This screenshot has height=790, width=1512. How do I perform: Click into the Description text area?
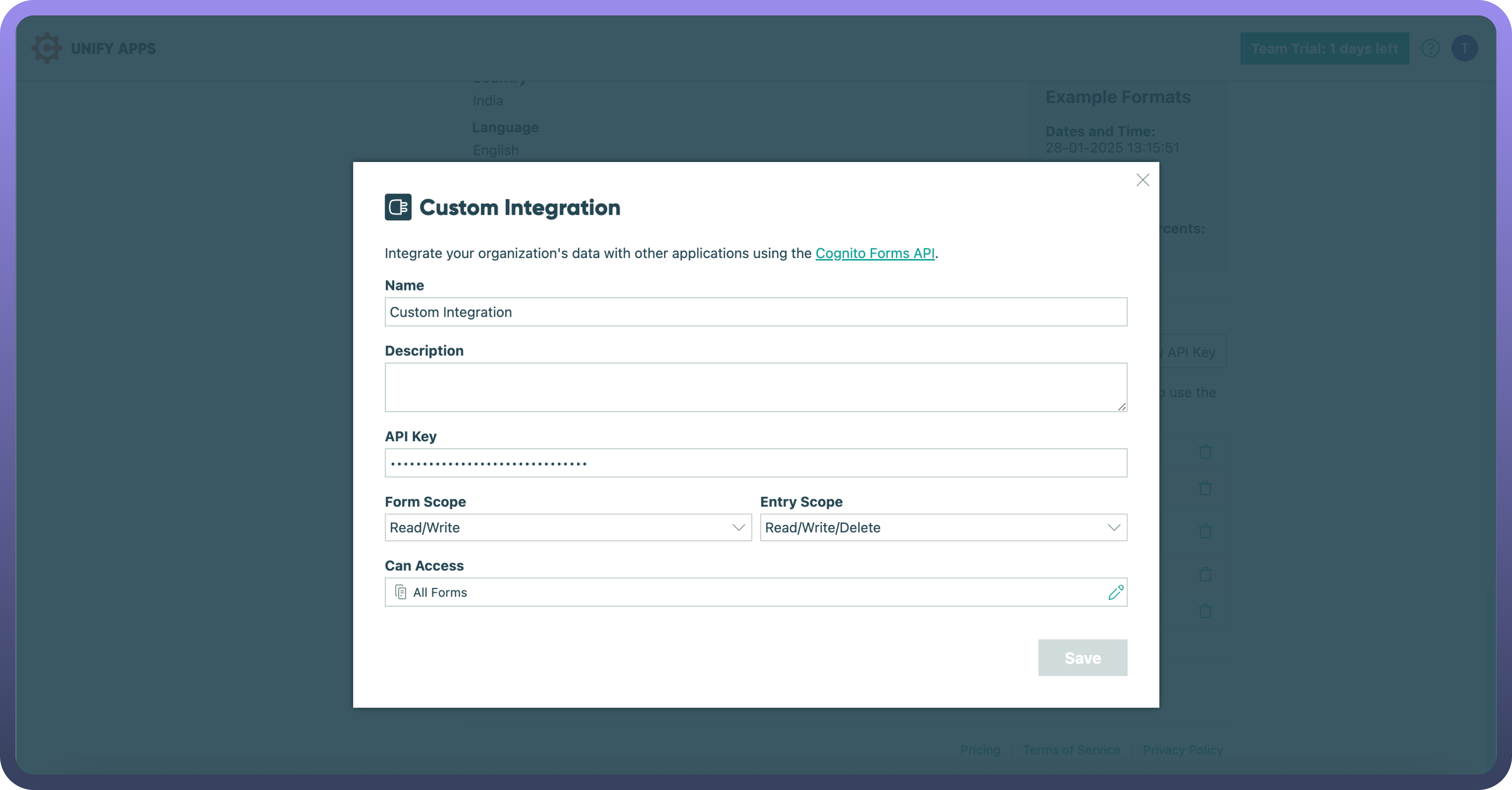pos(755,387)
